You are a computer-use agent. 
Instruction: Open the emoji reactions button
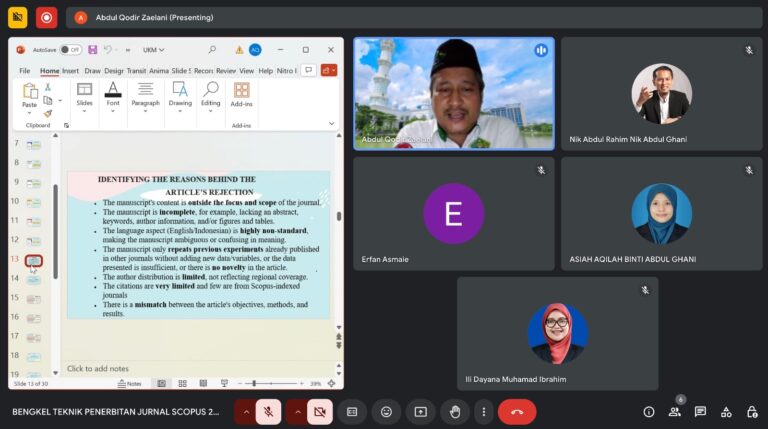click(x=386, y=411)
